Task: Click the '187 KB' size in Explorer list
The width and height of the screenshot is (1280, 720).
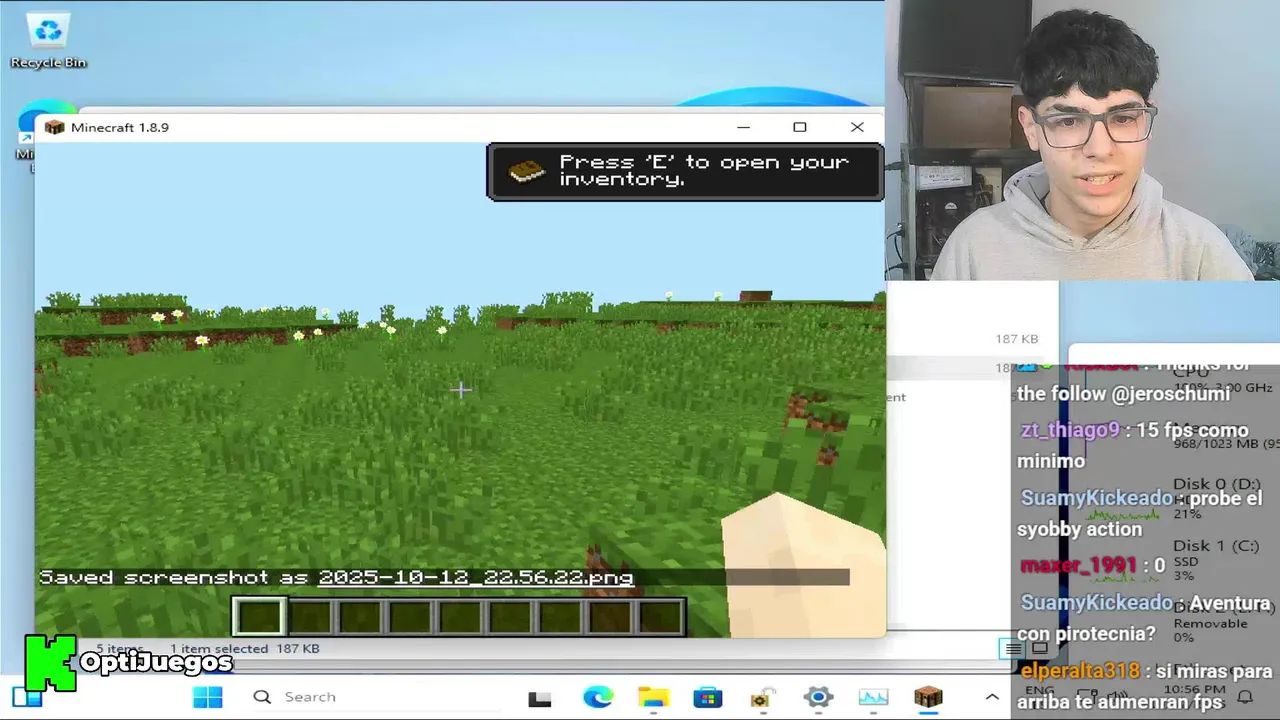Action: (1016, 339)
